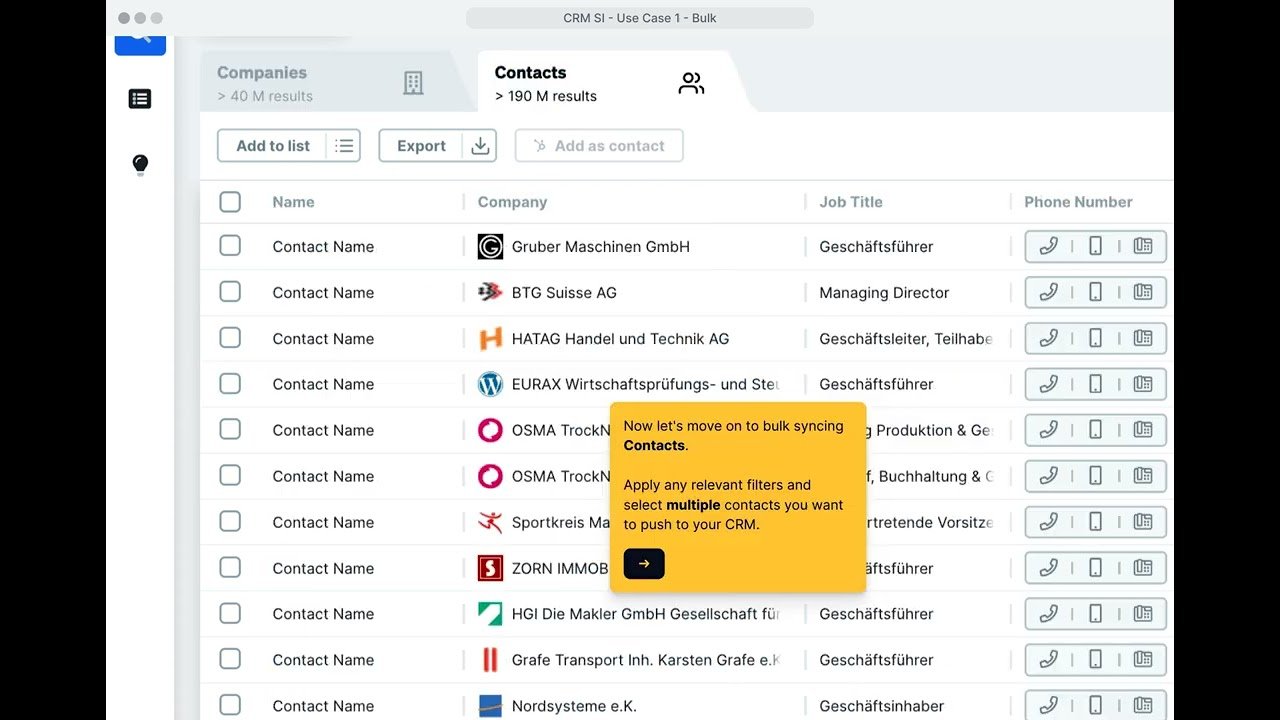
Task: Click the arrow button in the yellow tooltip
Action: click(x=644, y=564)
